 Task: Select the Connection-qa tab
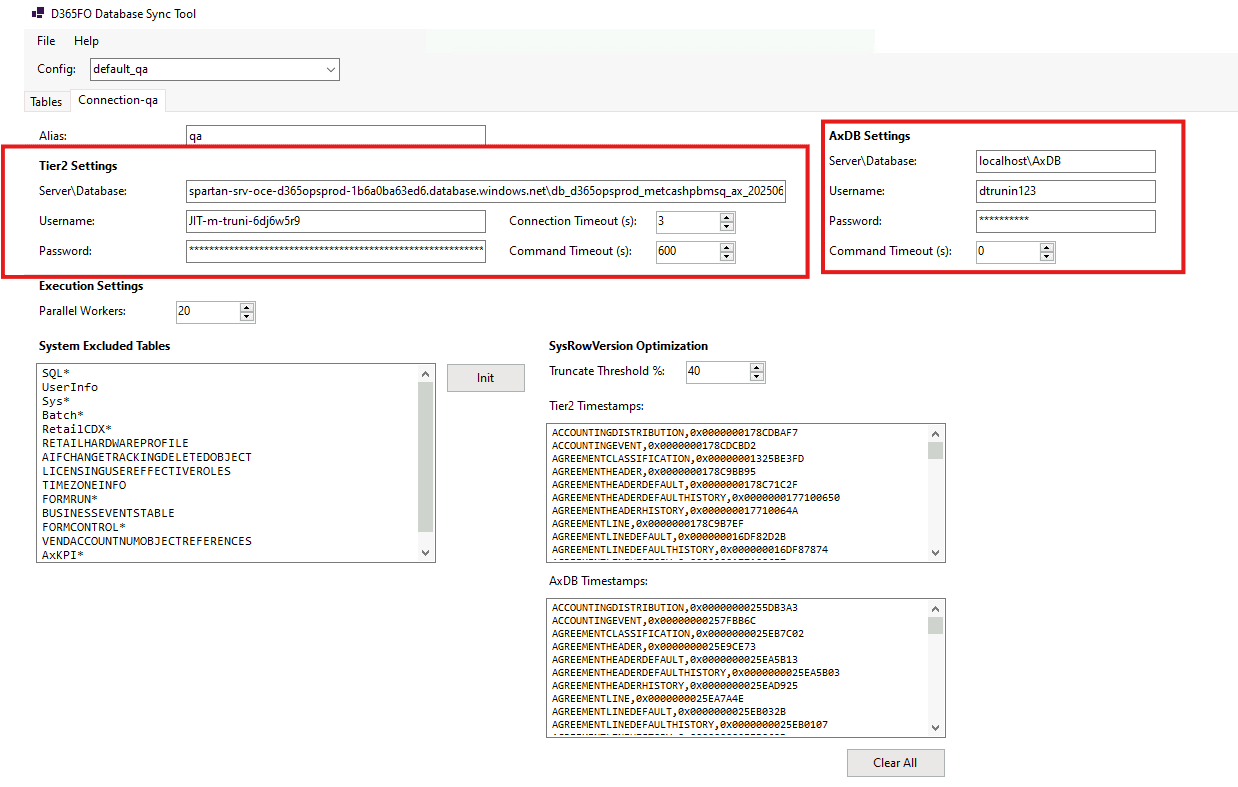(118, 100)
